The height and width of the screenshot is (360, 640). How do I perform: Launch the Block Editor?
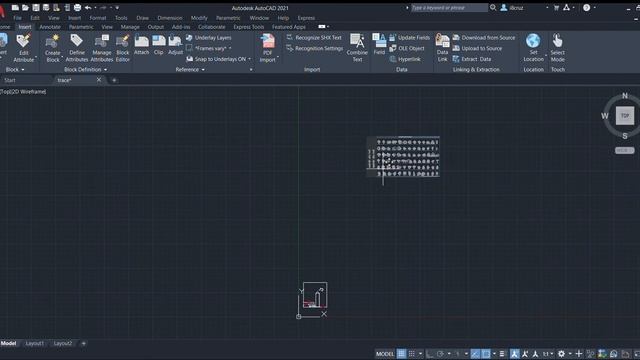[122, 48]
